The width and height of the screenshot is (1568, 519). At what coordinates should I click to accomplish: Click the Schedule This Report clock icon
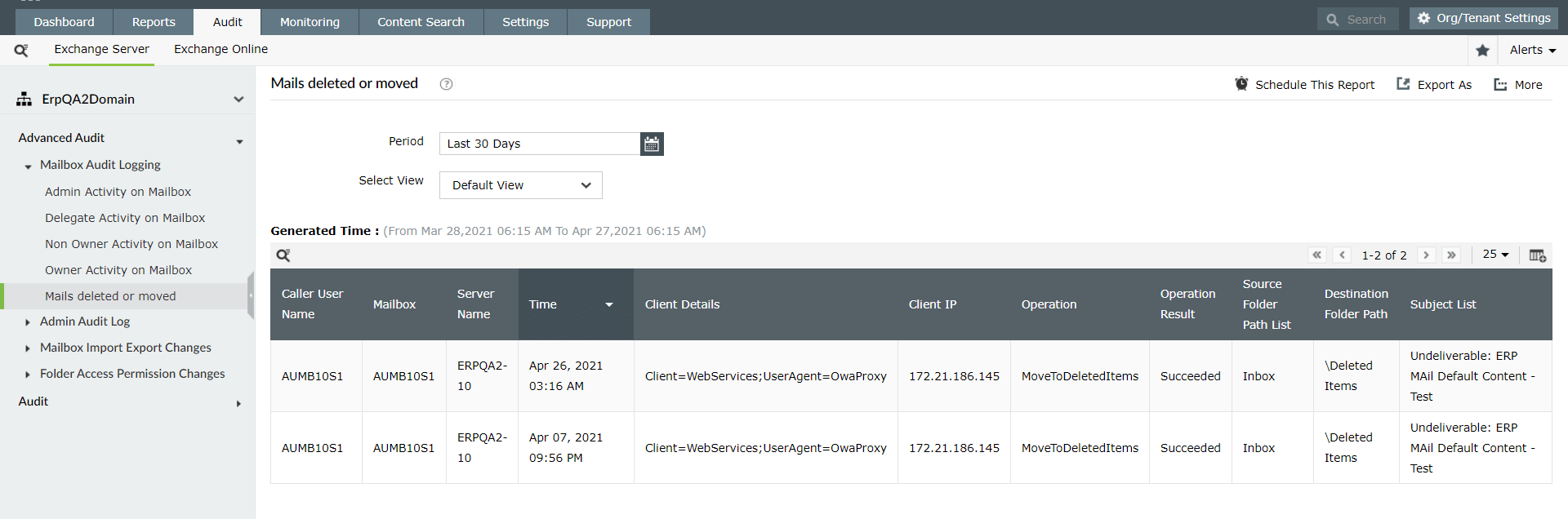tap(1241, 84)
